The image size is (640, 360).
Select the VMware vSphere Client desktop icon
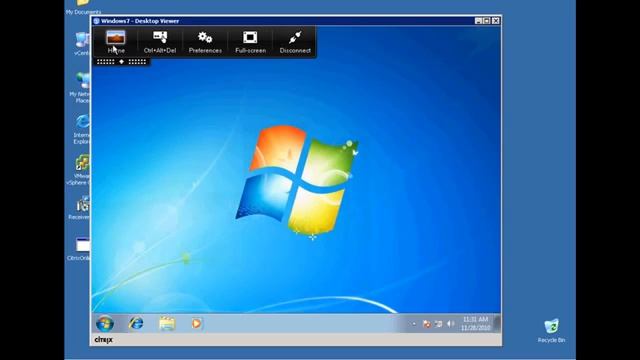click(x=81, y=170)
